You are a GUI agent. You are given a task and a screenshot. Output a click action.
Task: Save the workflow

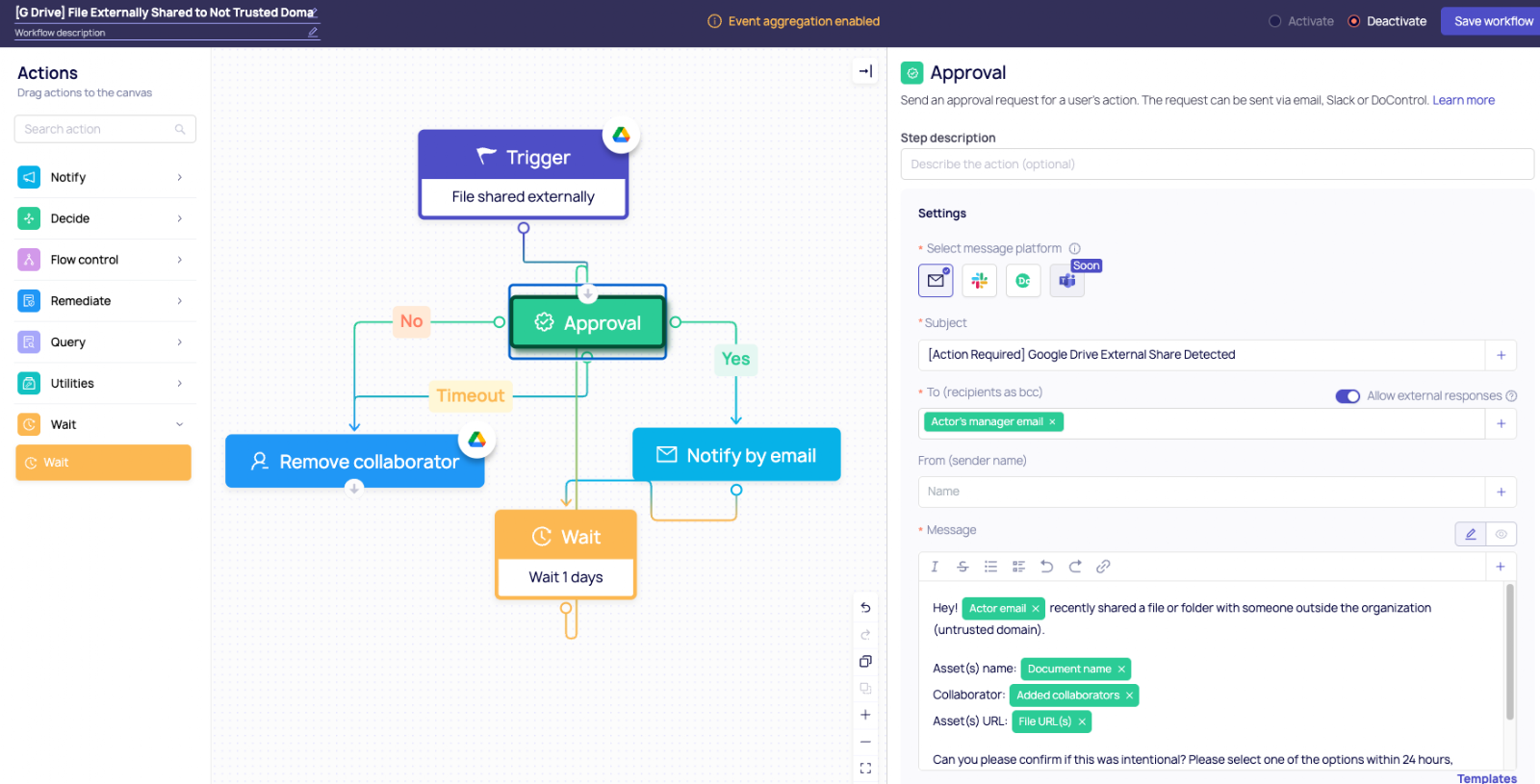point(1492,21)
